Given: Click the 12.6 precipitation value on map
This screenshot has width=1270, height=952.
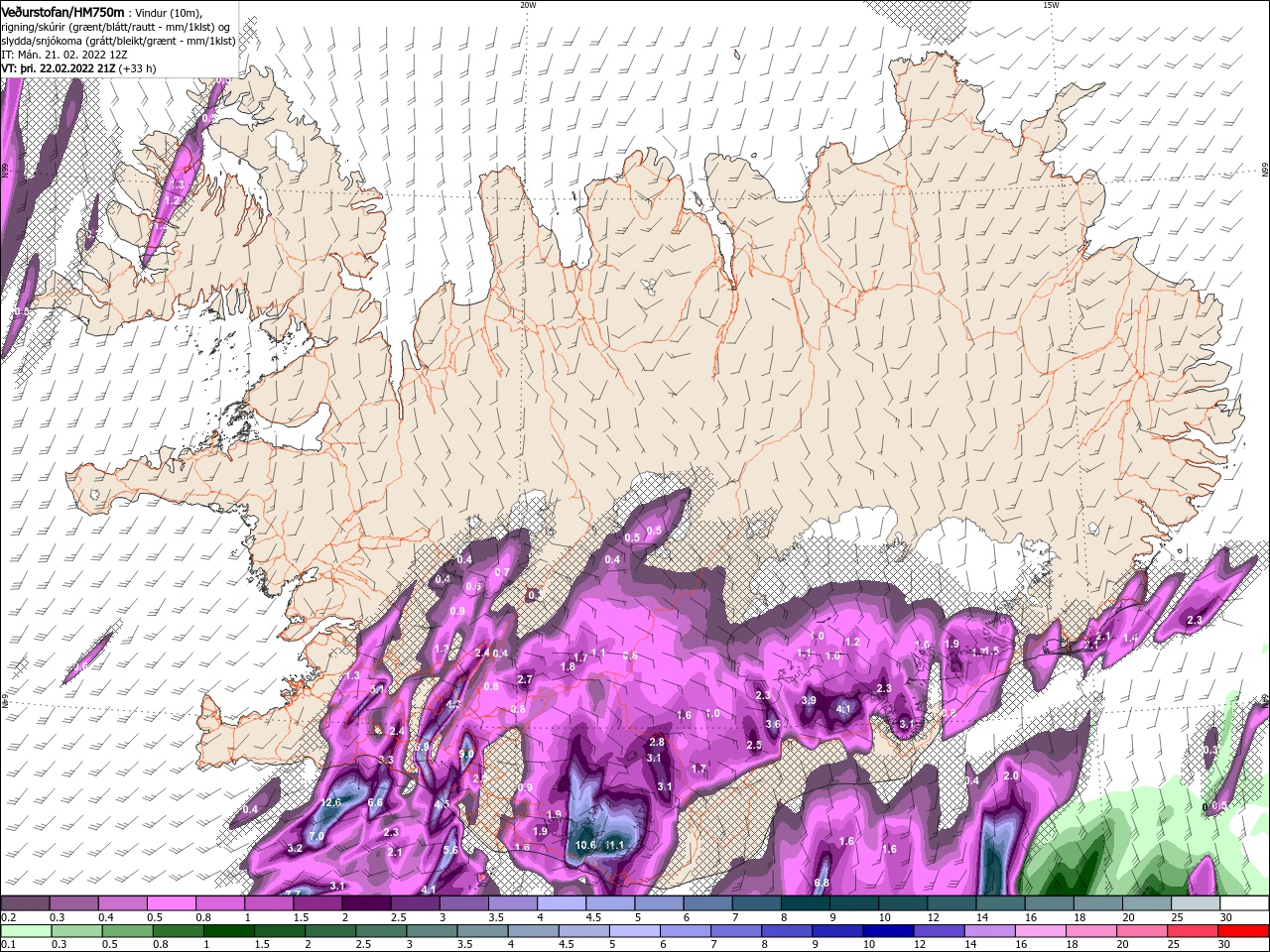Looking at the screenshot, I should click(x=330, y=802).
